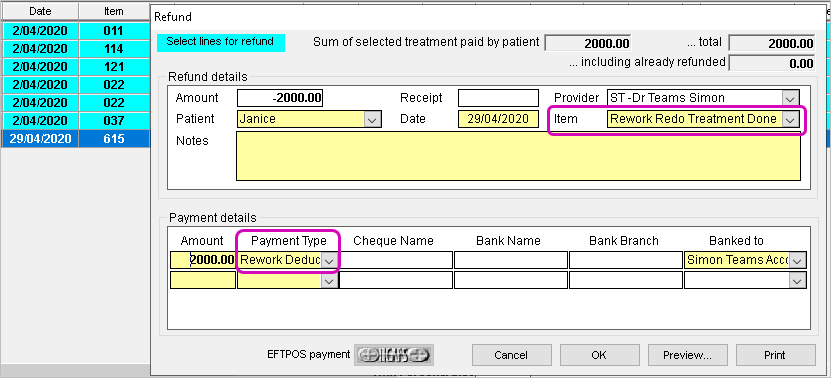Select the row with item 615
This screenshot has height=378, width=831.
[x=75, y=139]
